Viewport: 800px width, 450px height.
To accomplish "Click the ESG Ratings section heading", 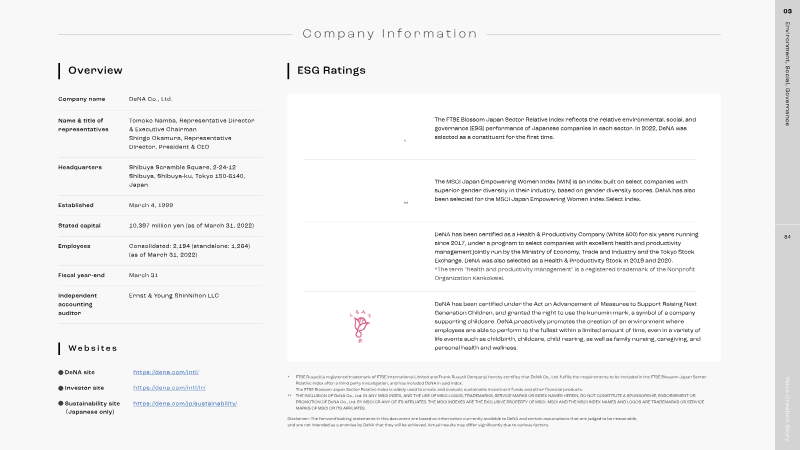I will tap(332, 70).
